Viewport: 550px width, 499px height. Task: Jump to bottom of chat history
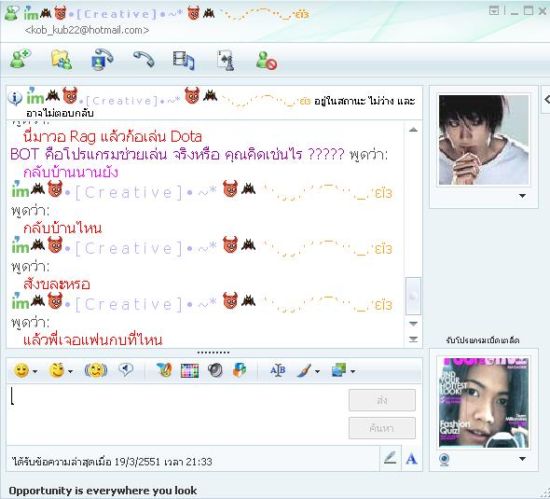413,339
